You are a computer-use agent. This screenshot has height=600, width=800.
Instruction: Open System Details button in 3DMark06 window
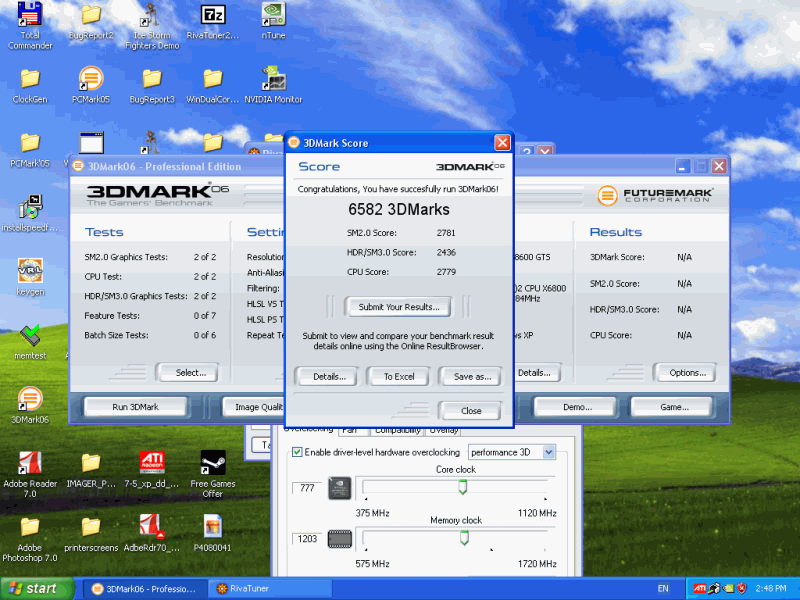[538, 372]
